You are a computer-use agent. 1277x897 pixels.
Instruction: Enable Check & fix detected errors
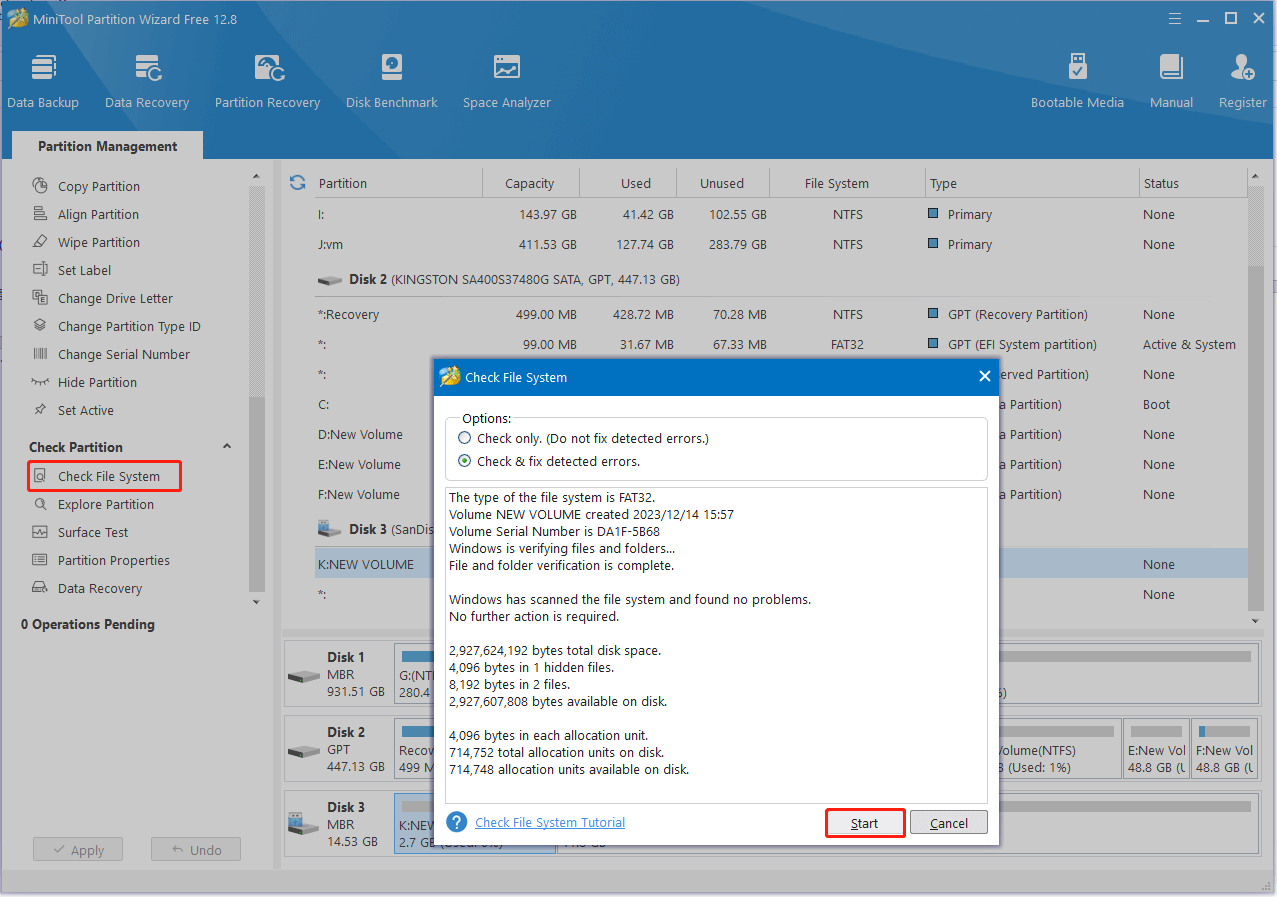(463, 460)
